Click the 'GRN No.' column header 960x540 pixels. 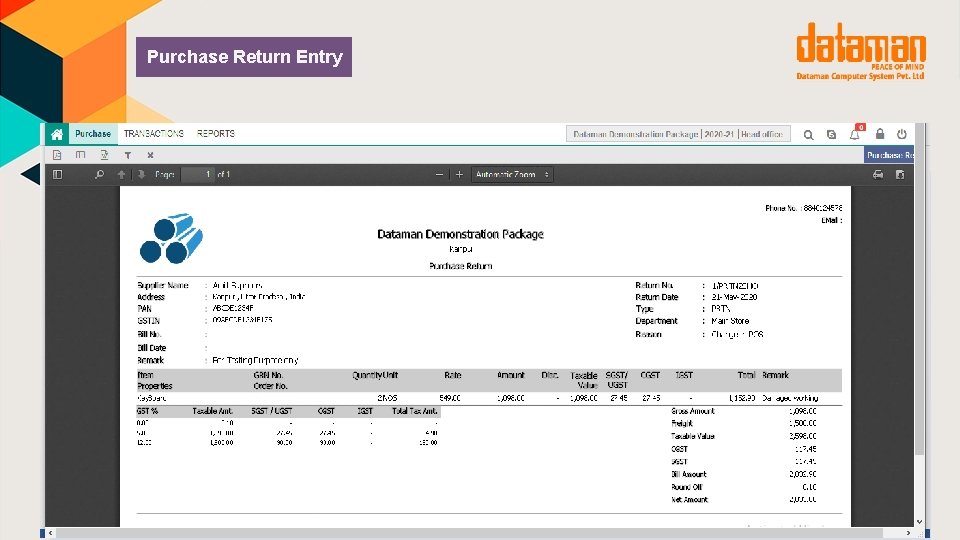click(x=268, y=375)
